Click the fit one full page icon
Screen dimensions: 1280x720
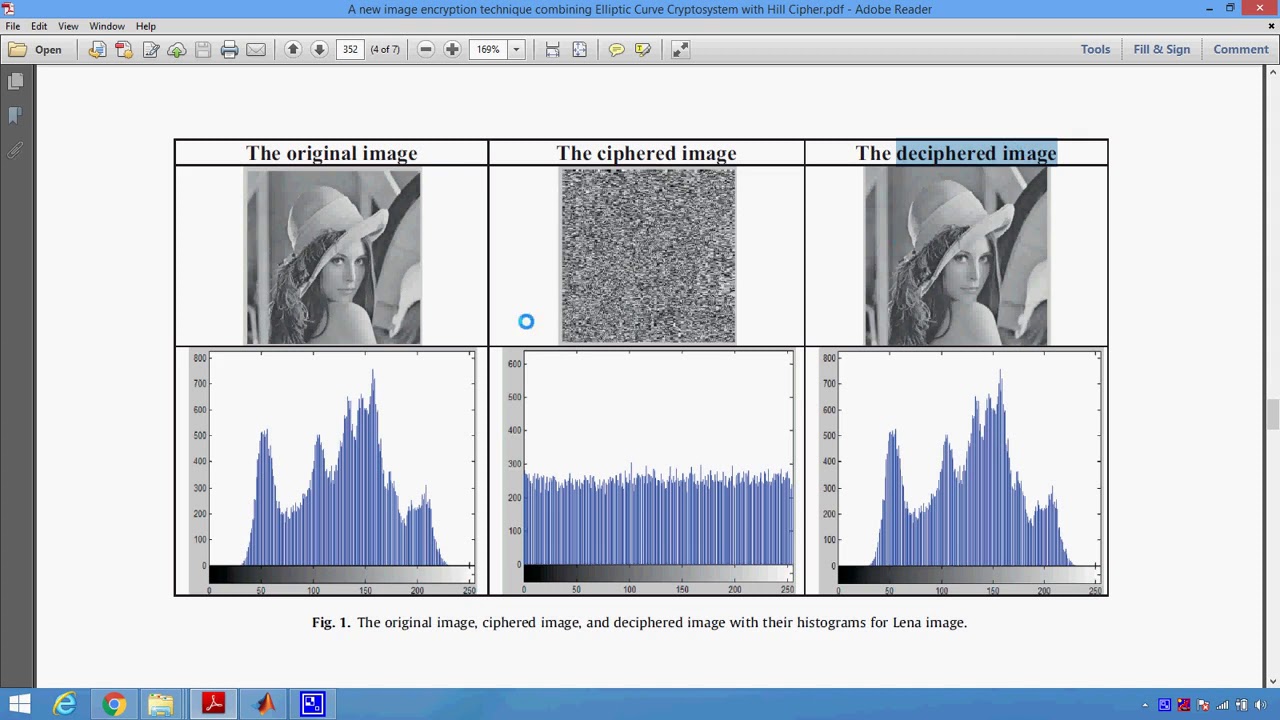(579, 49)
